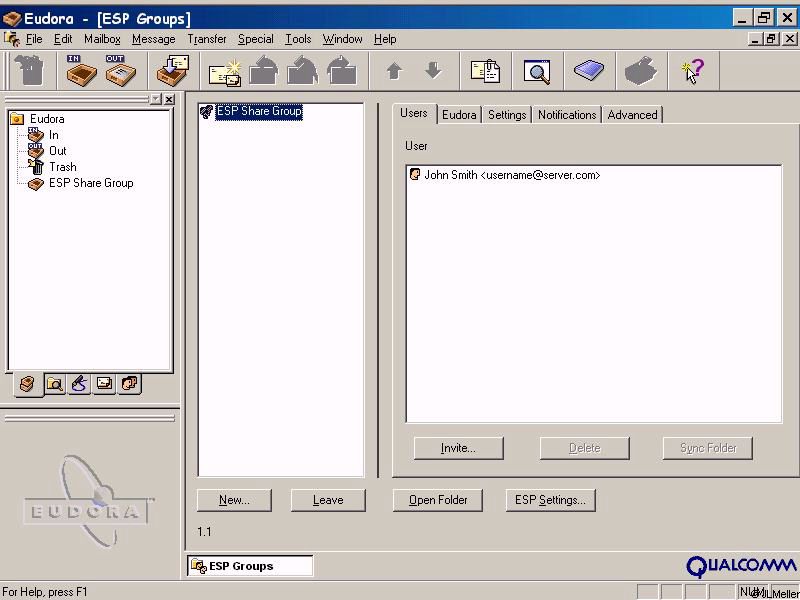800x600 pixels.
Task: Switch to the file browser icon tab
Action: click(55, 384)
